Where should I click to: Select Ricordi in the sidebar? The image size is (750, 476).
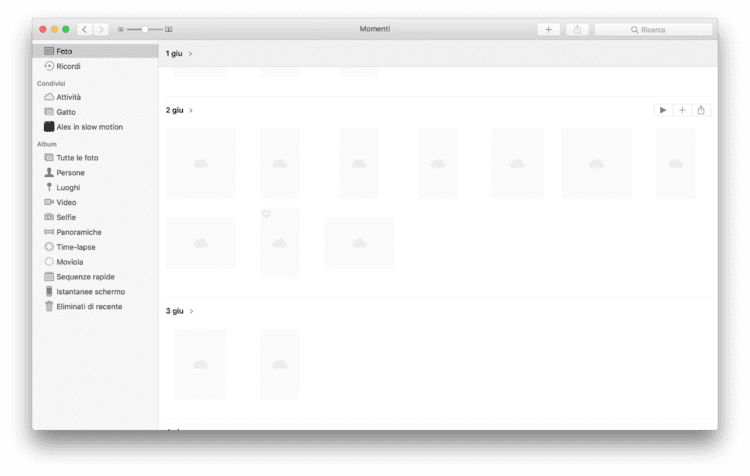point(68,66)
